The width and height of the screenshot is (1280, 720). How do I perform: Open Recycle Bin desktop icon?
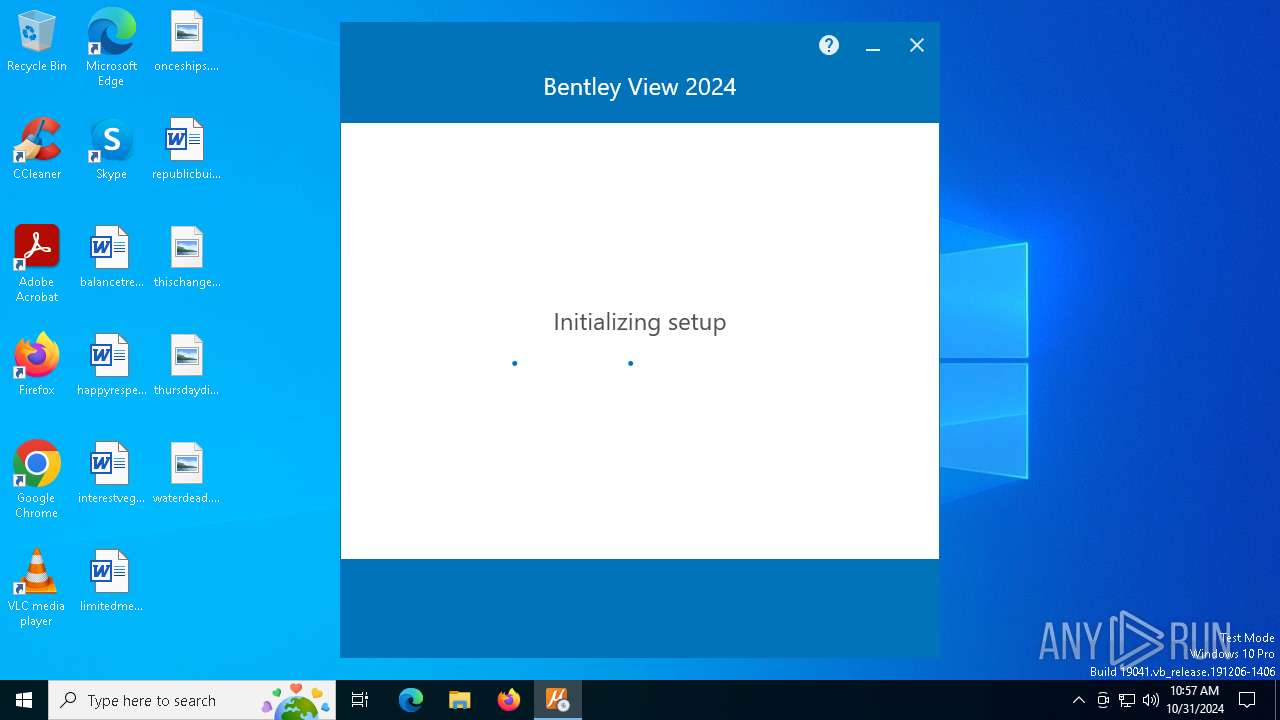point(37,42)
